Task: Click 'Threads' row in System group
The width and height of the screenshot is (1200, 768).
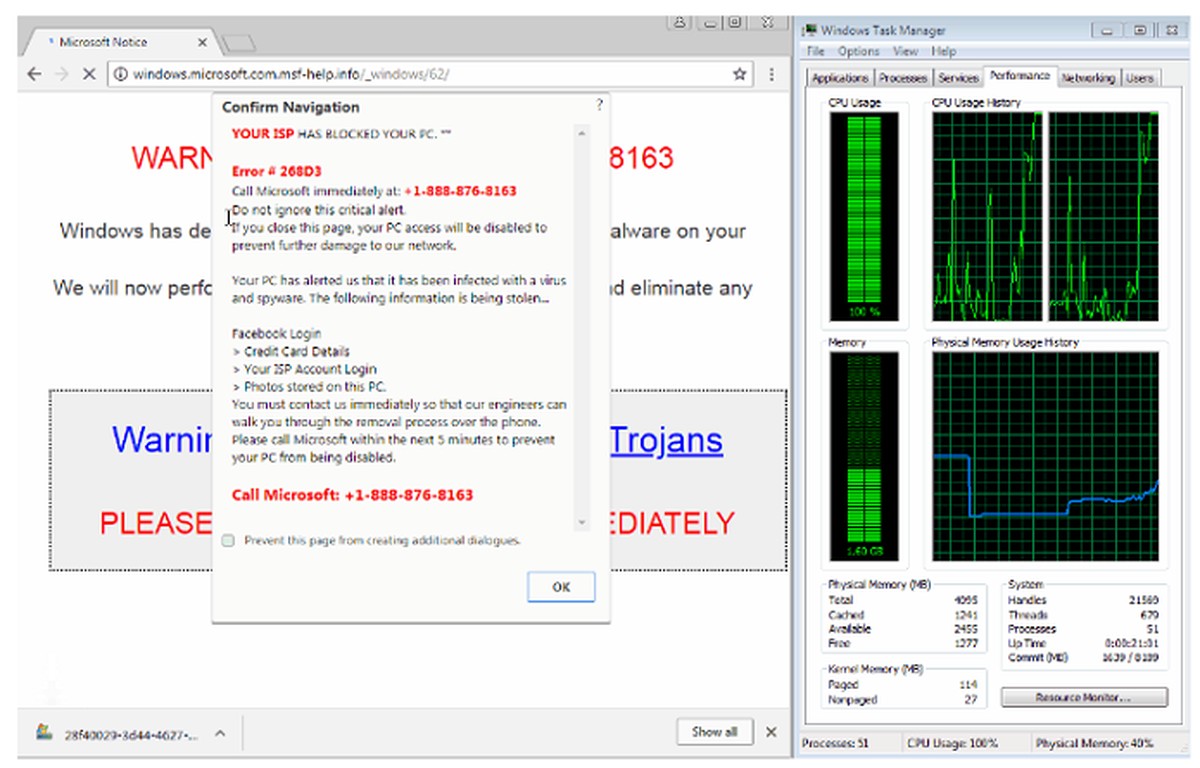Action: point(1083,615)
